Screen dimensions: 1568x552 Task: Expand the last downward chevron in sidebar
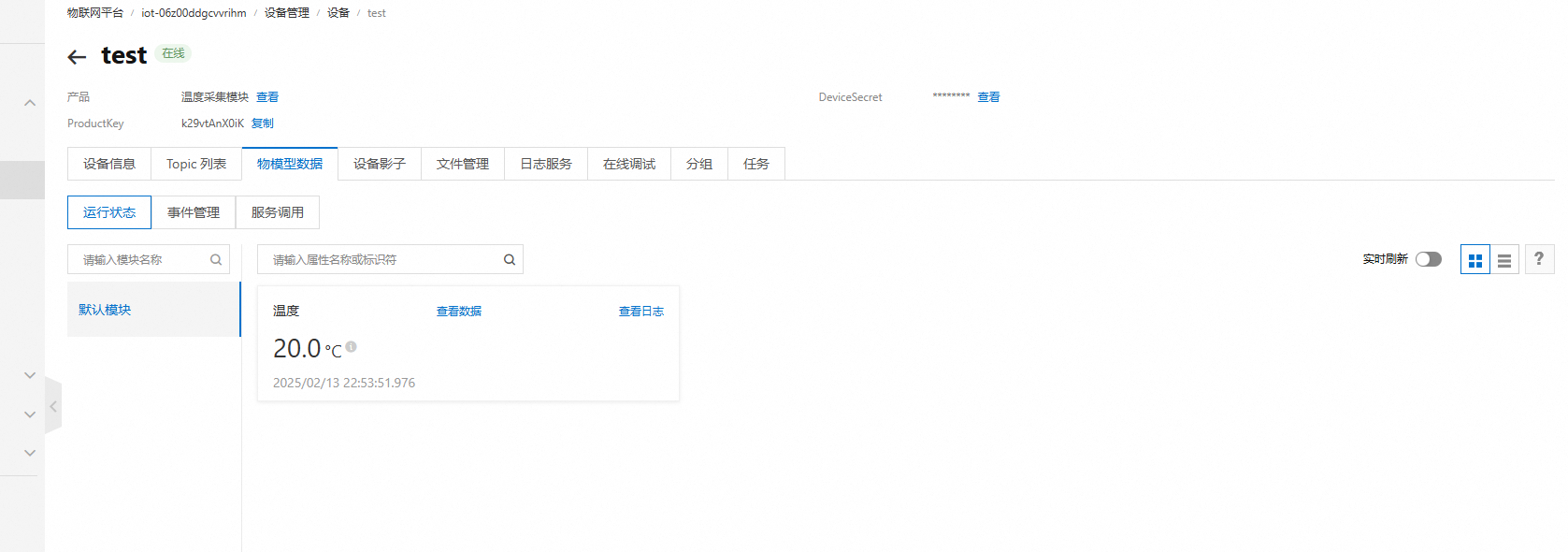(x=30, y=453)
